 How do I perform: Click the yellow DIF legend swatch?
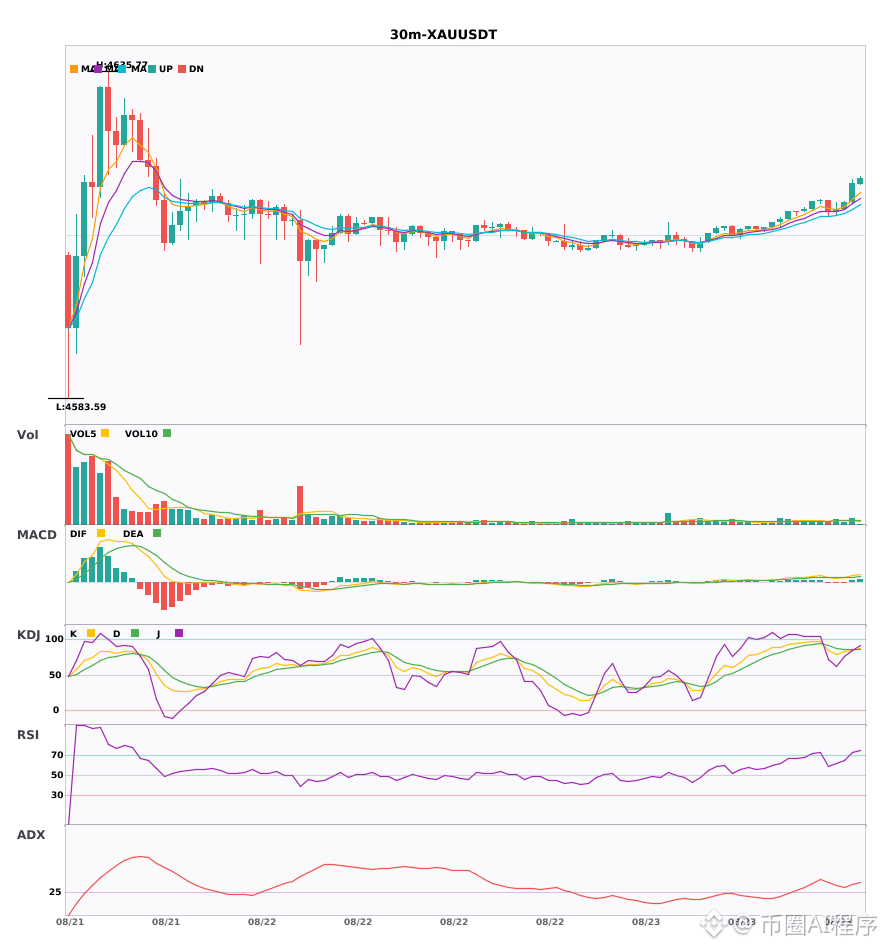click(101, 533)
